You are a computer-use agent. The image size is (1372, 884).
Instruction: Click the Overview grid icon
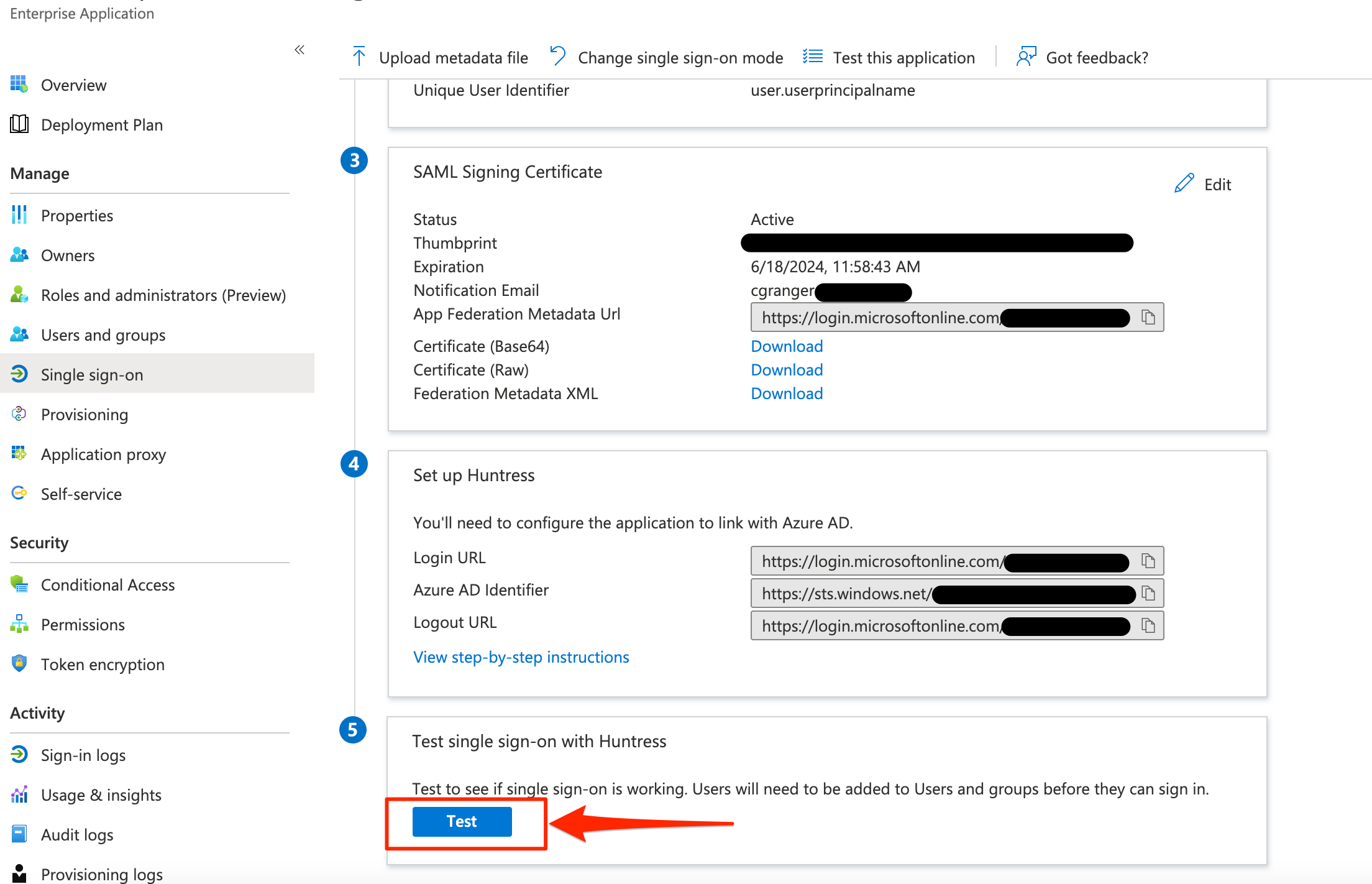click(19, 84)
